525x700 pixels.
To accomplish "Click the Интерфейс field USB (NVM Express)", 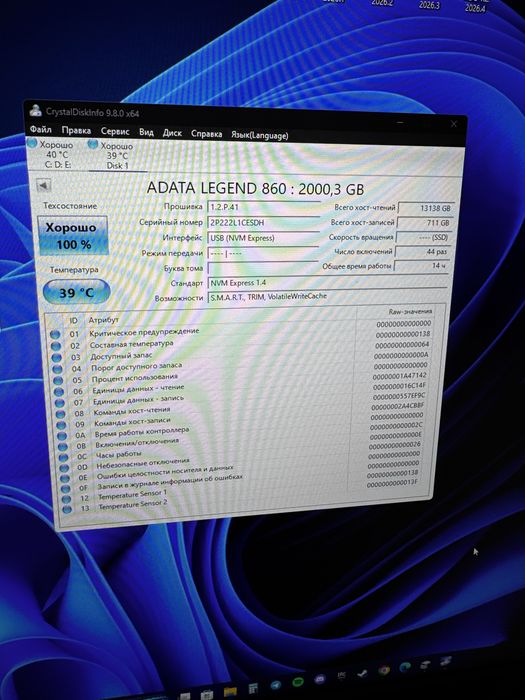I will coord(263,238).
